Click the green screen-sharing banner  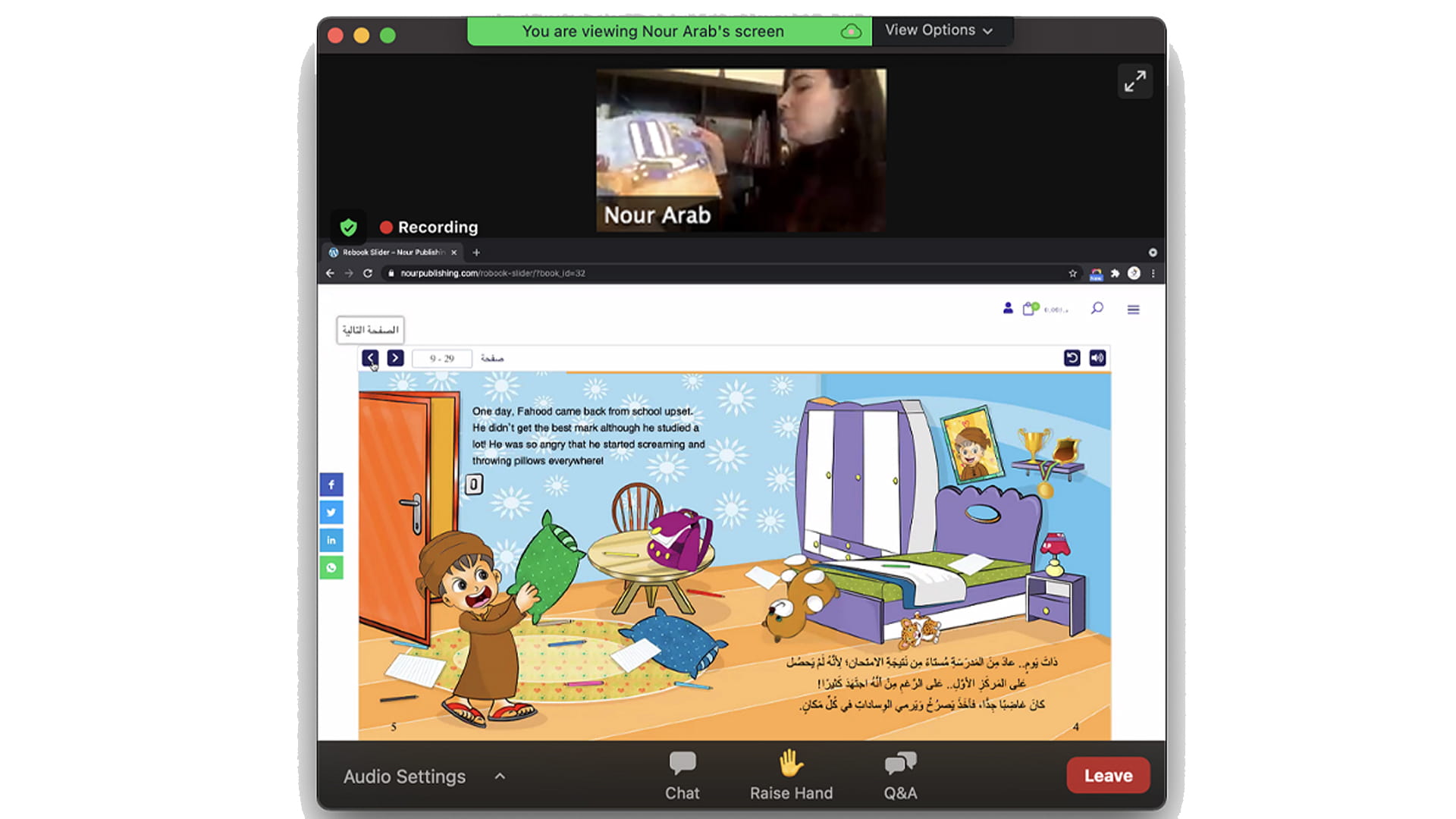669,31
